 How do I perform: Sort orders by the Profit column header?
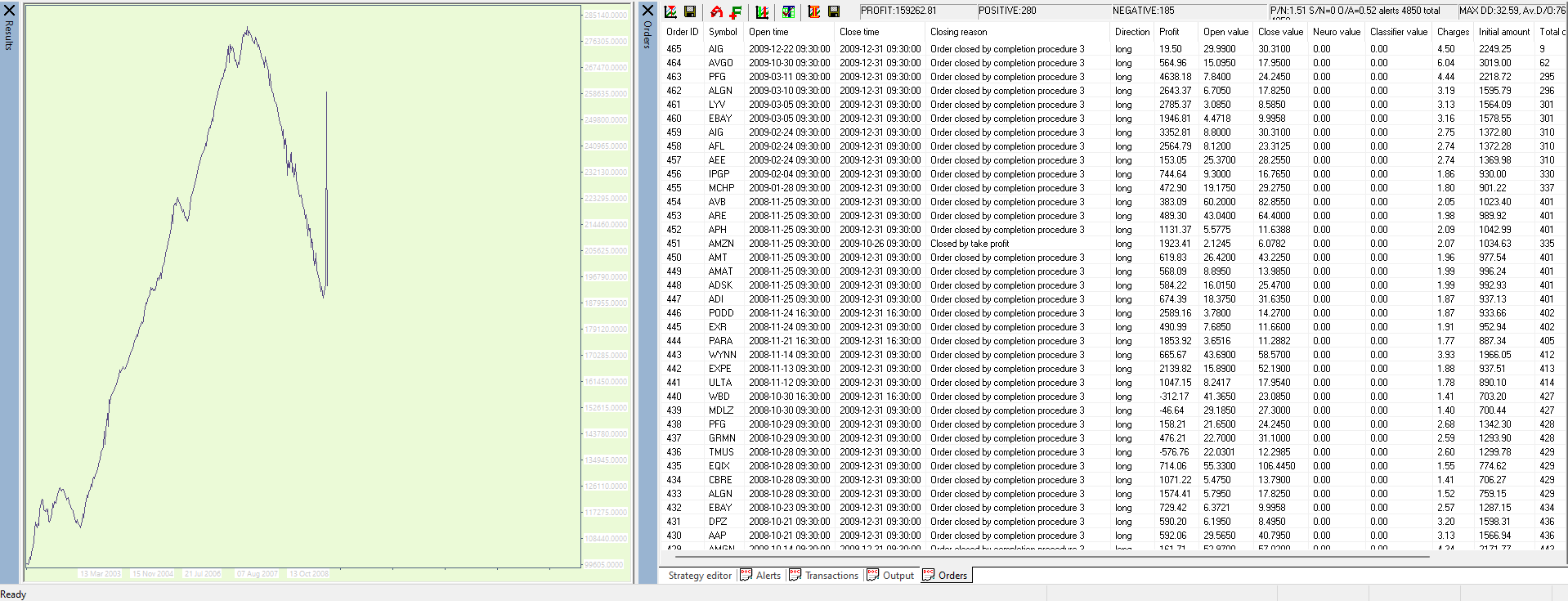[1169, 32]
